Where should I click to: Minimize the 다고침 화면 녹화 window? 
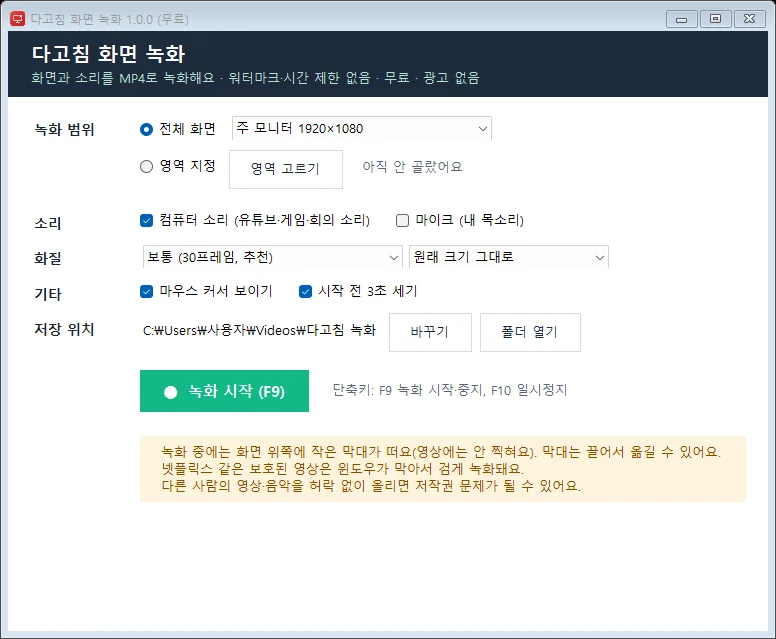coord(681,19)
